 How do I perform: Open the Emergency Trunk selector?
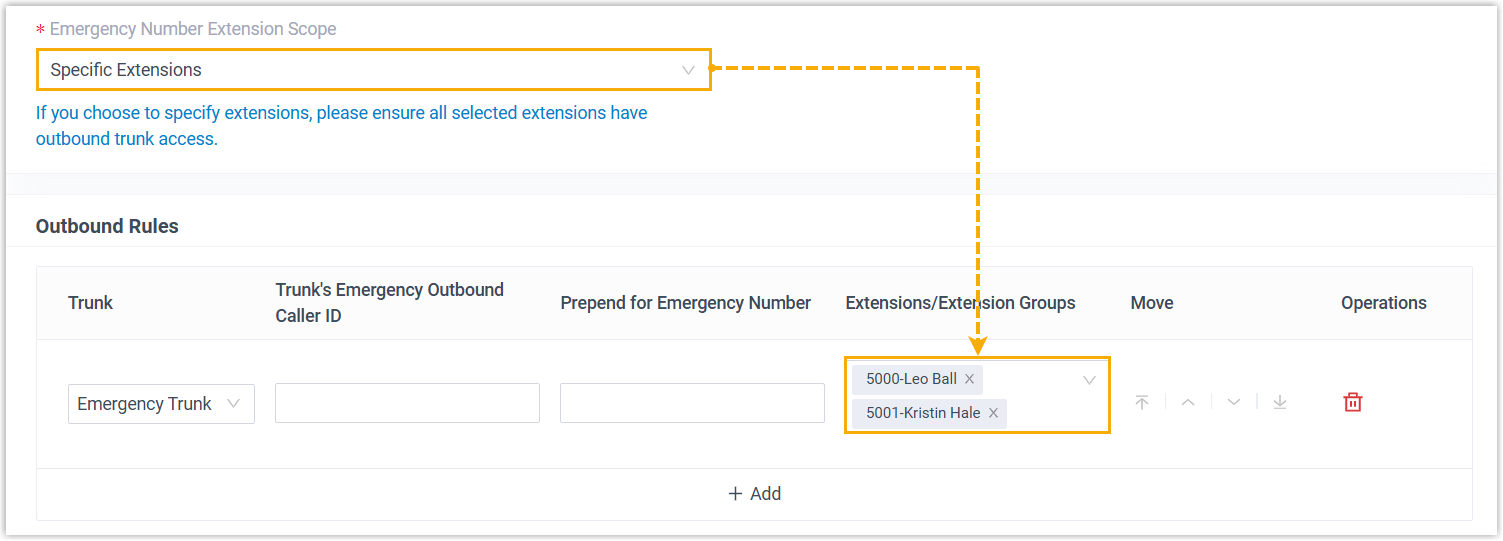tap(161, 404)
